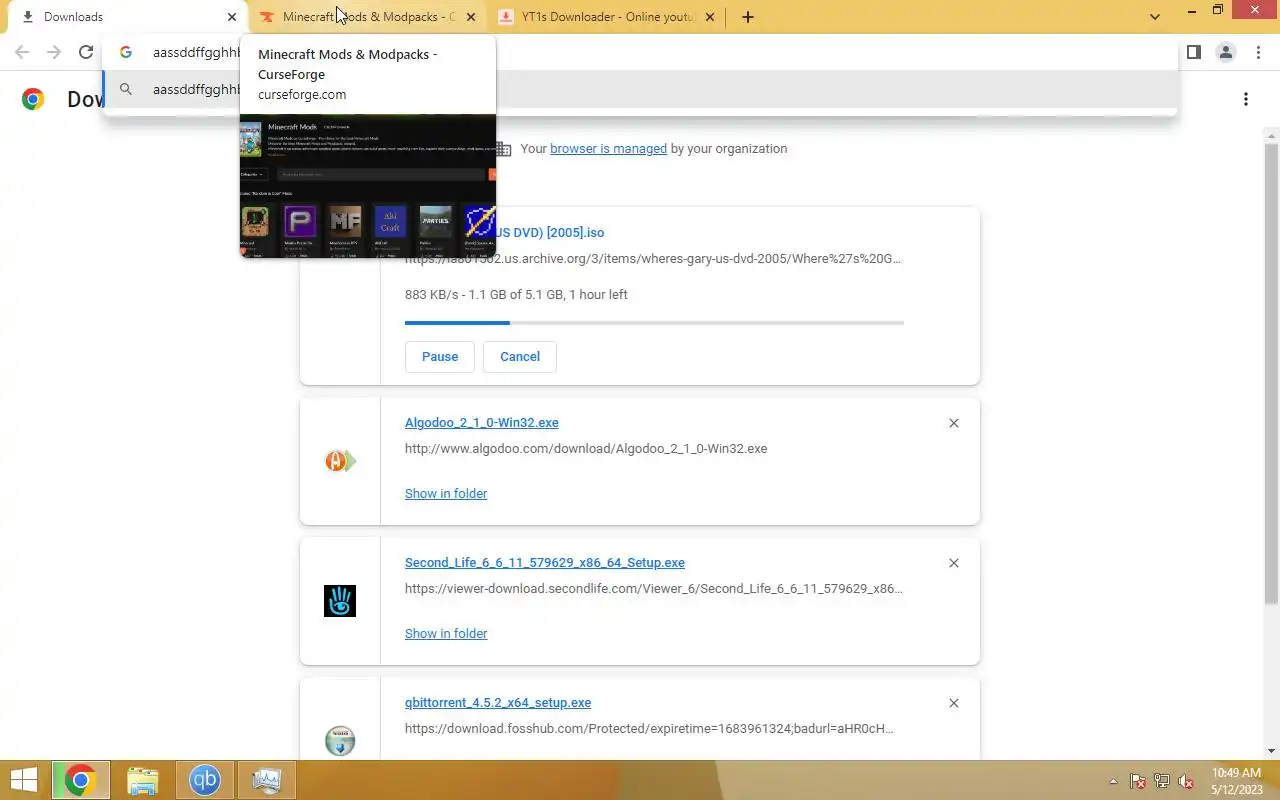
Task: Open the monitor app in the taskbar
Action: pos(267,780)
